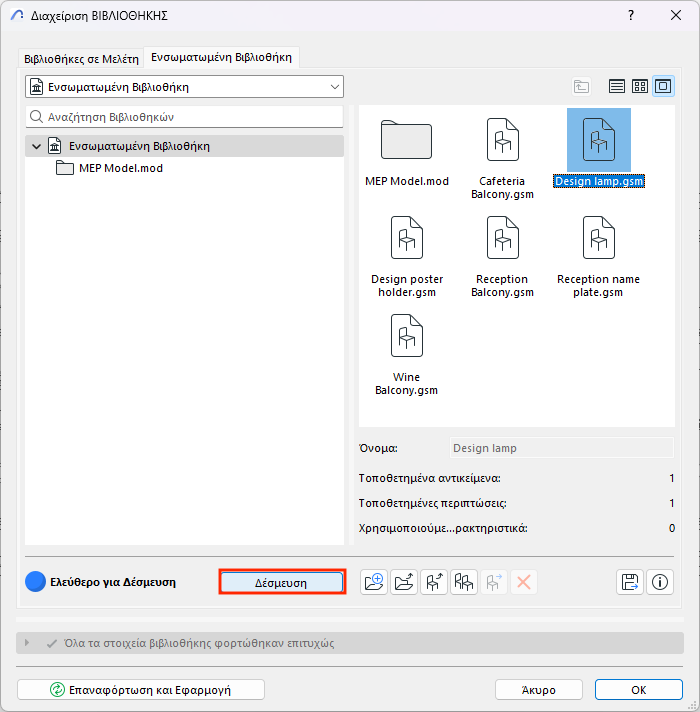
Task: Open the ? help button
Action: click(x=631, y=15)
